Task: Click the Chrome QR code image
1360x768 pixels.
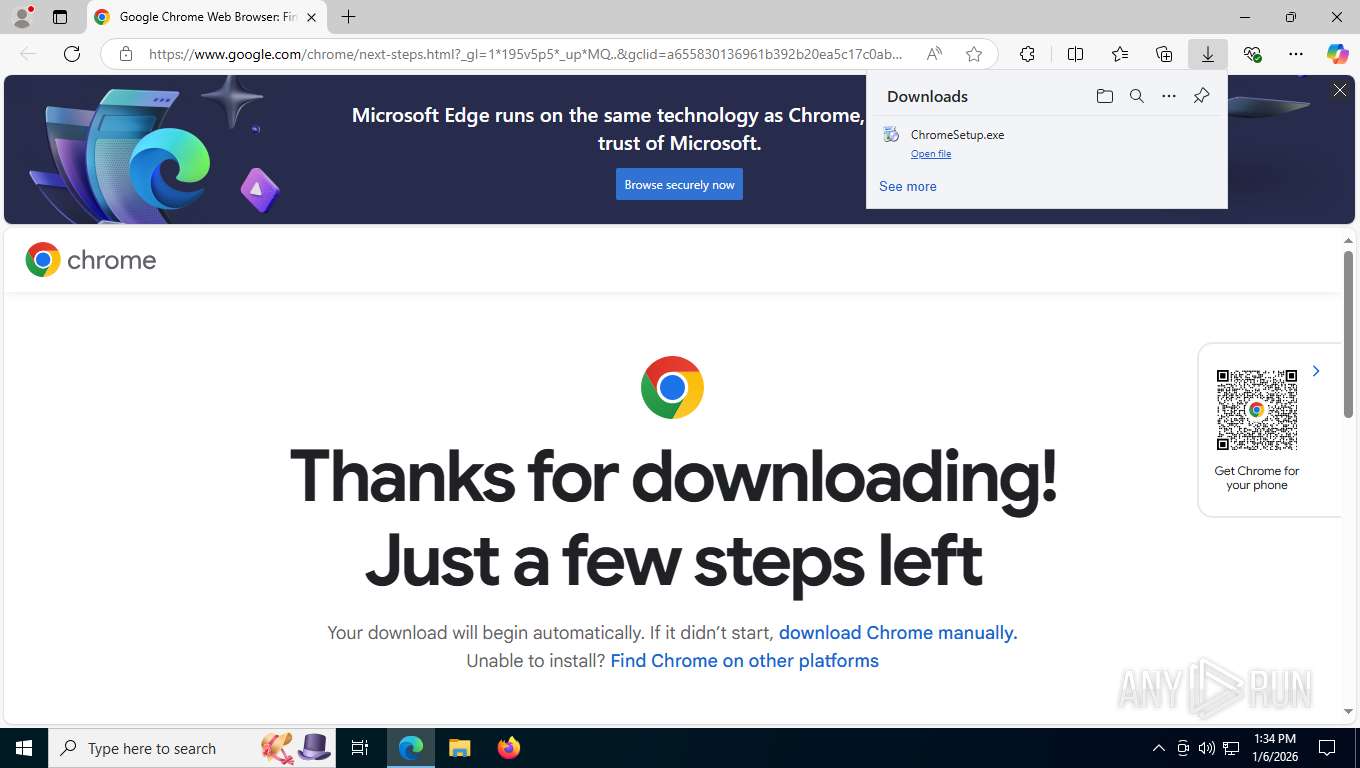Action: 1257,410
